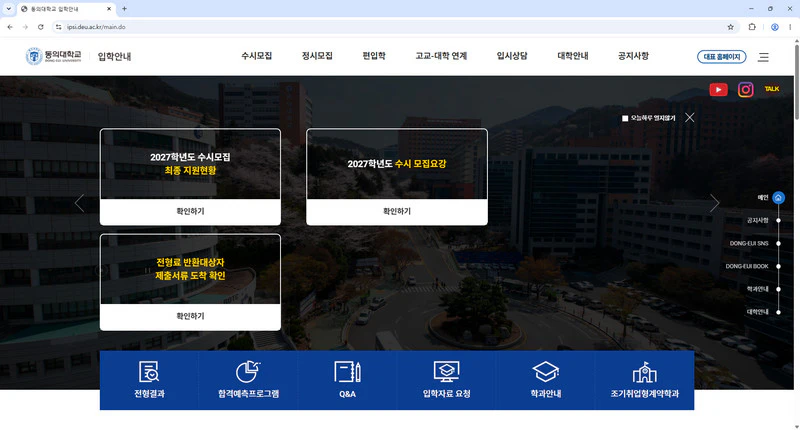Open the browser extensions icon

[x=752, y=27]
